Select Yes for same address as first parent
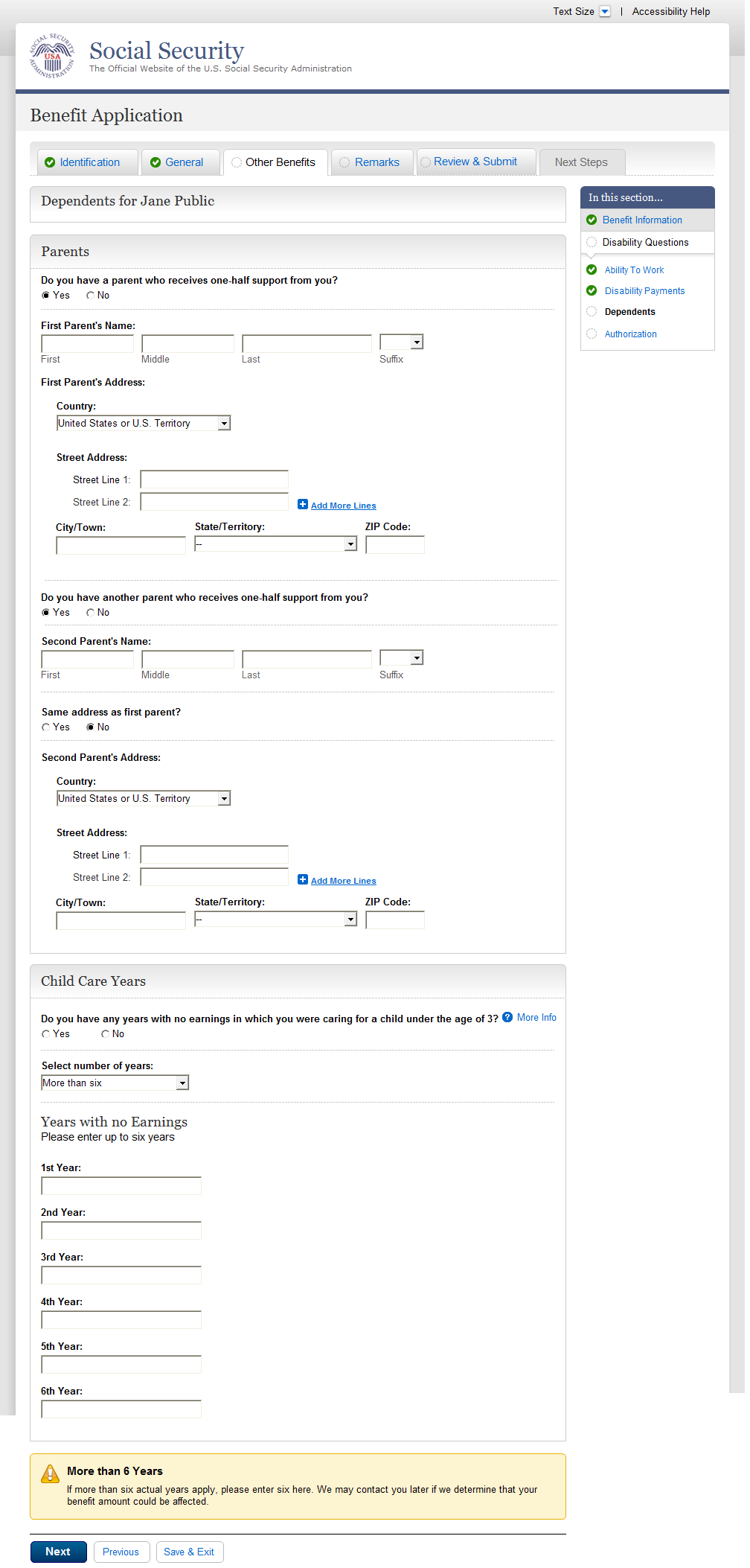 click(x=46, y=727)
